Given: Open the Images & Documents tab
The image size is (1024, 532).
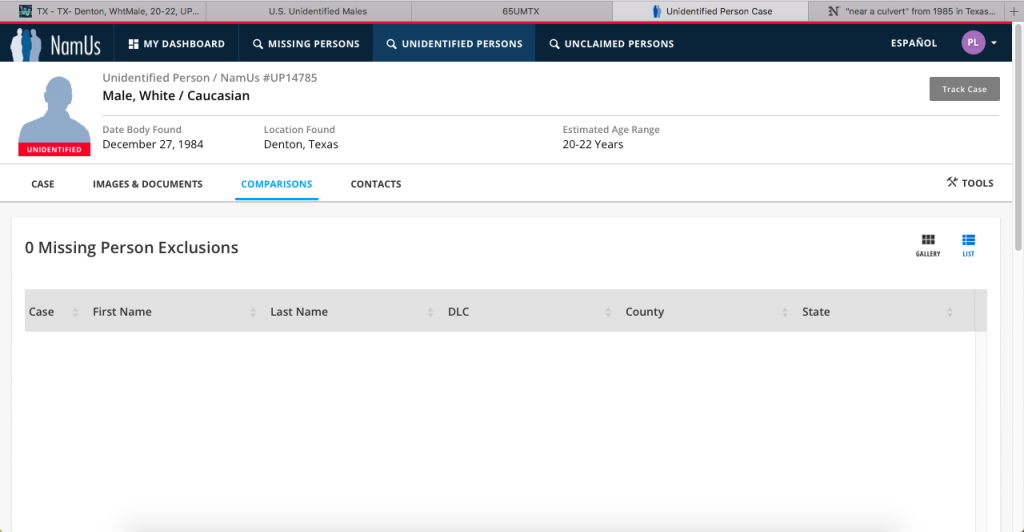Looking at the screenshot, I should point(147,184).
